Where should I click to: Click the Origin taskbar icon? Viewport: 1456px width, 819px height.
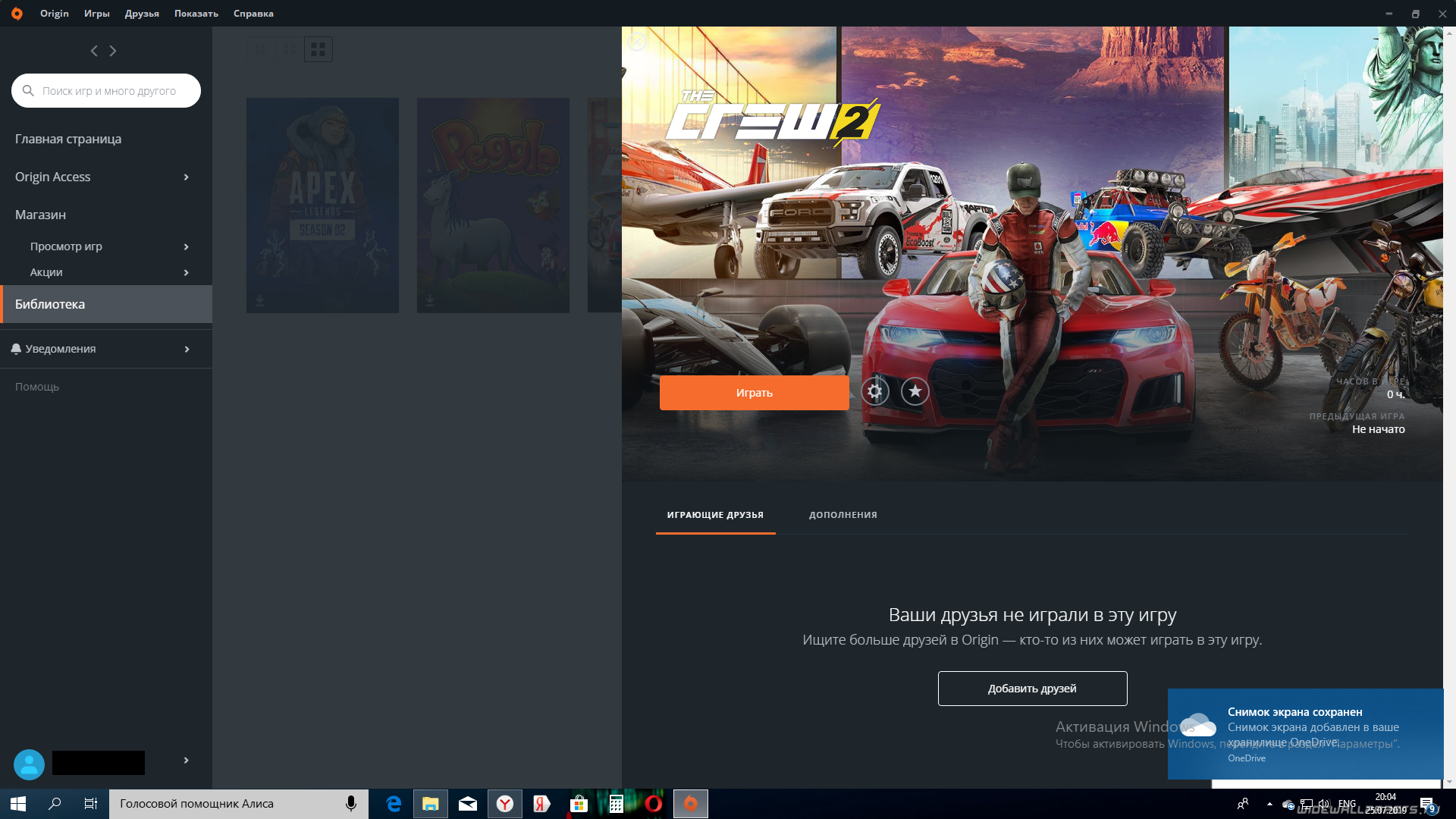point(691,804)
